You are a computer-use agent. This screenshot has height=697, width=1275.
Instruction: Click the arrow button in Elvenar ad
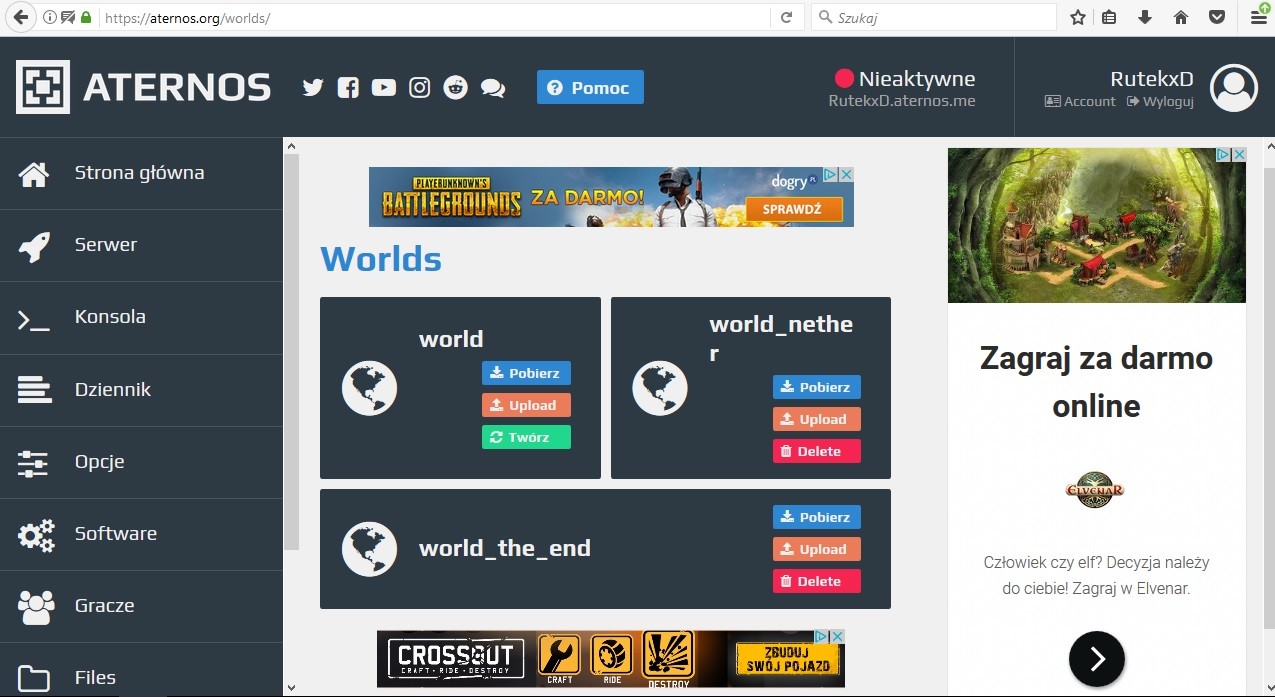[x=1097, y=658]
